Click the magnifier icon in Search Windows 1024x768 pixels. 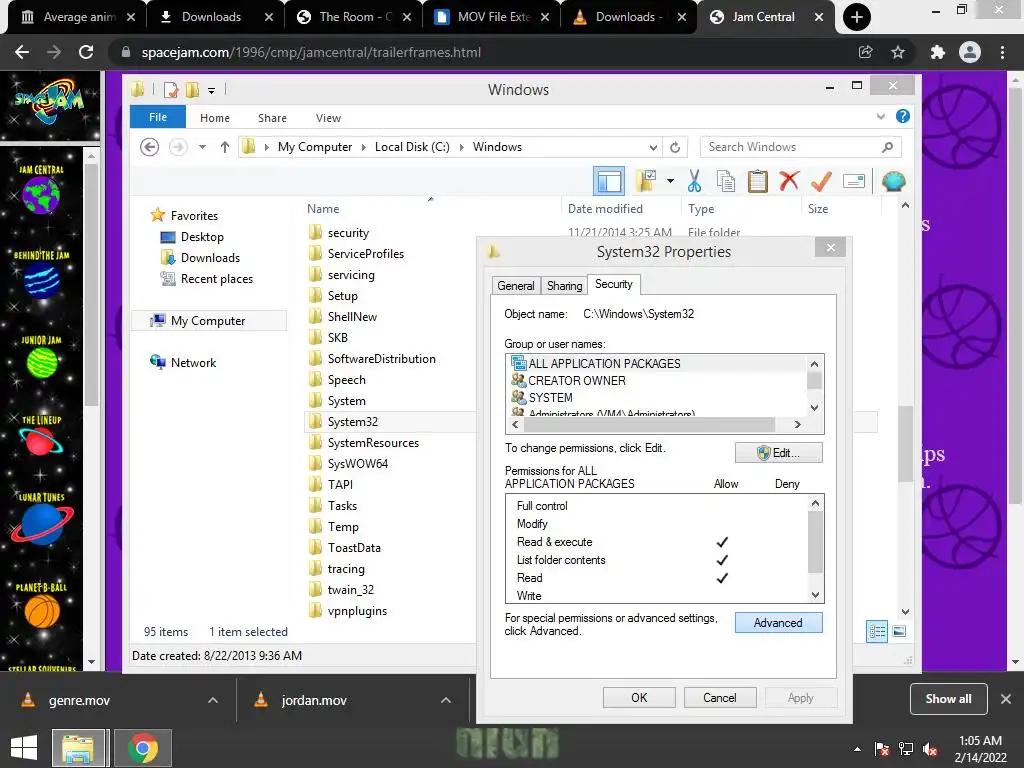click(x=888, y=147)
